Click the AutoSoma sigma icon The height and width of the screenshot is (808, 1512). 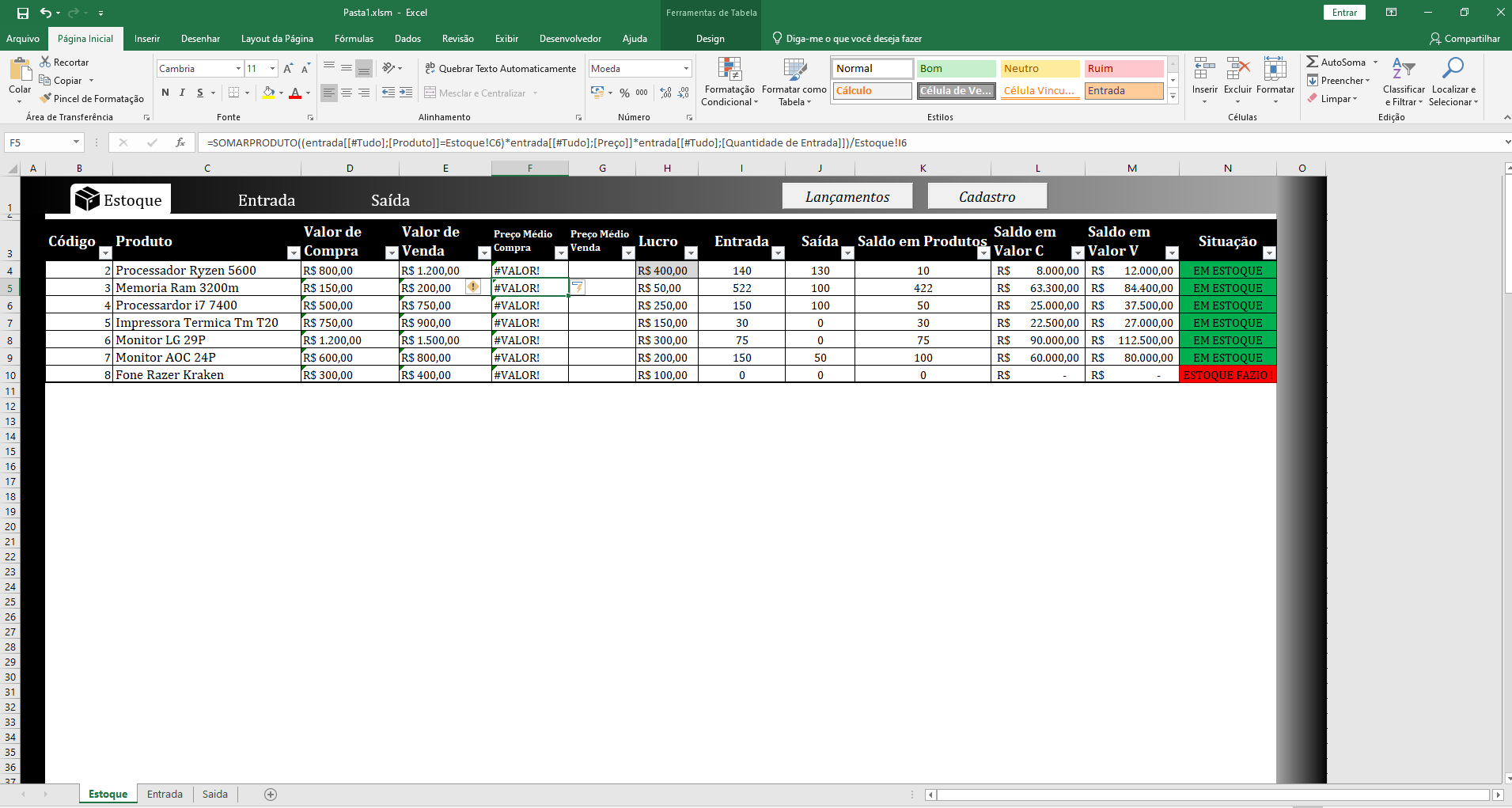(1312, 62)
